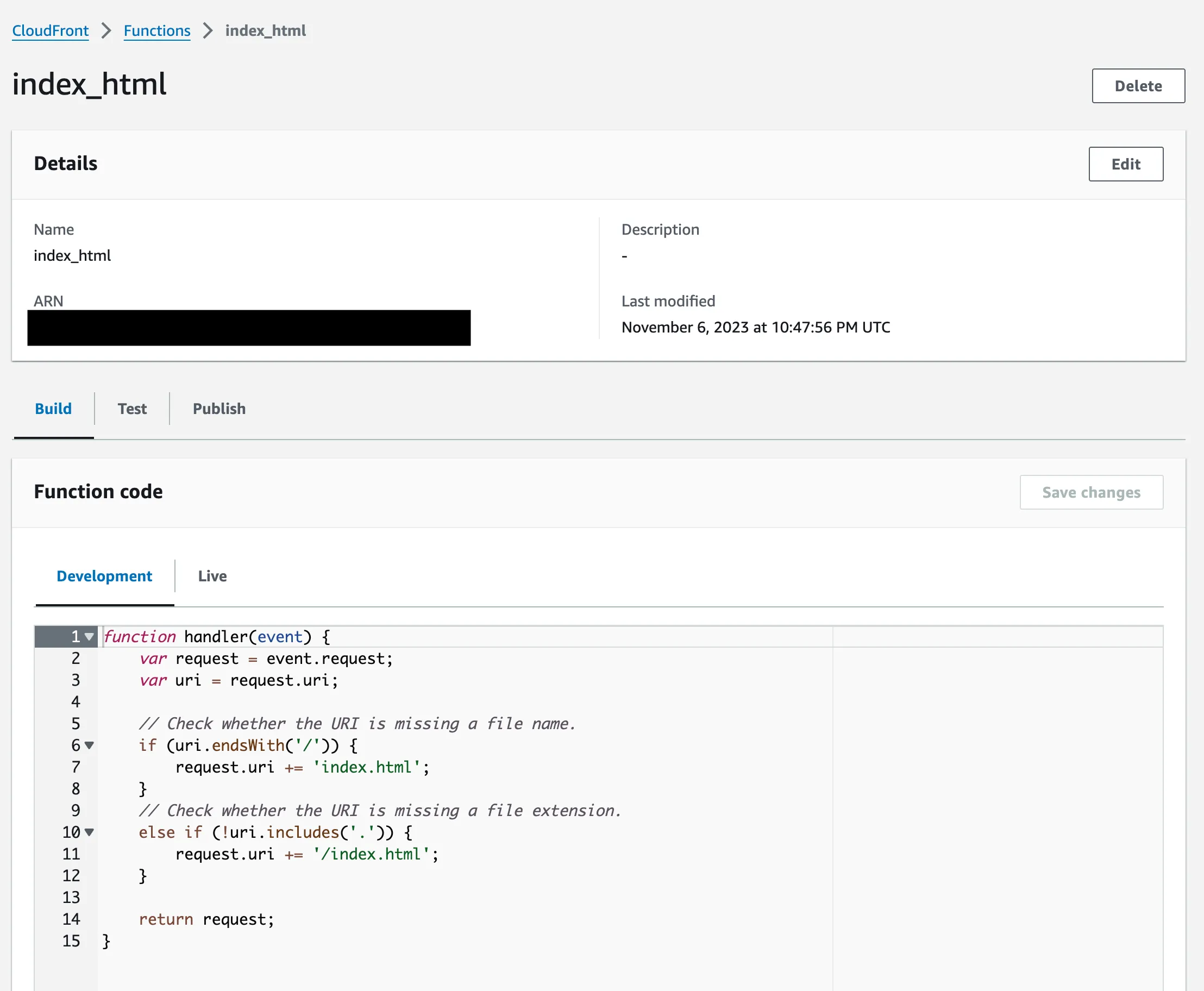Viewport: 1204px width, 991px height.
Task: Click the chevron after Functions breadcrumb
Action: point(208,31)
